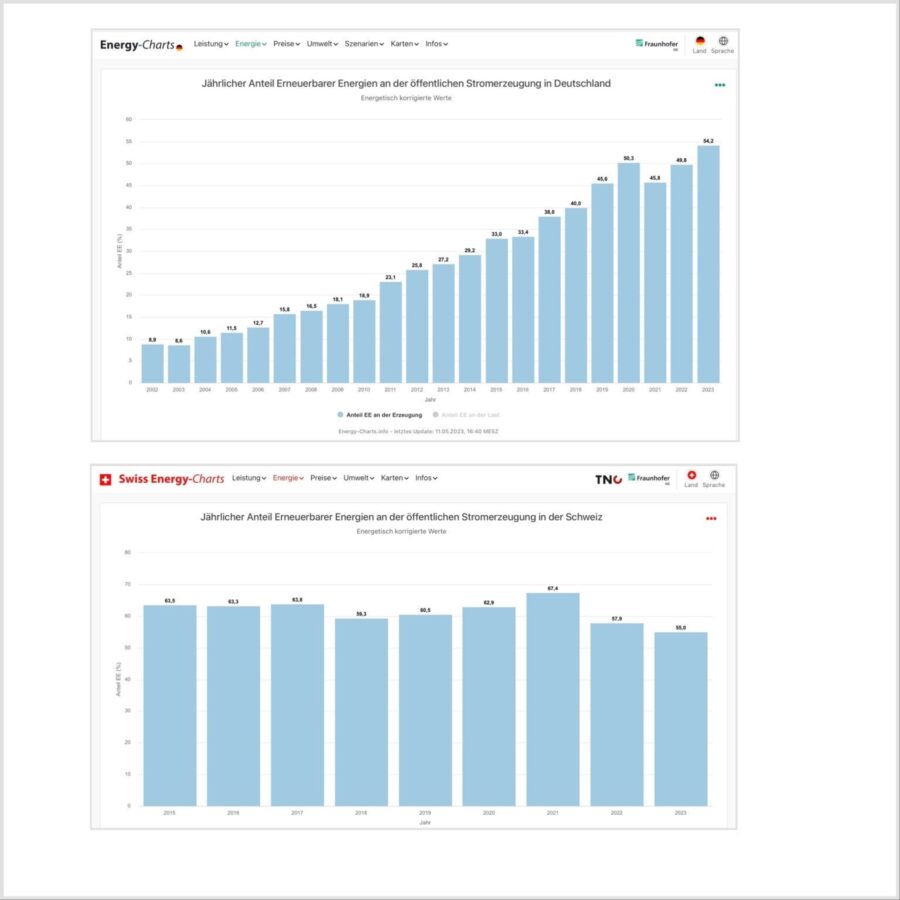The height and width of the screenshot is (900, 900).
Task: Open the green three-dot menu of the Germany chart
Action: pyautogui.click(x=720, y=85)
